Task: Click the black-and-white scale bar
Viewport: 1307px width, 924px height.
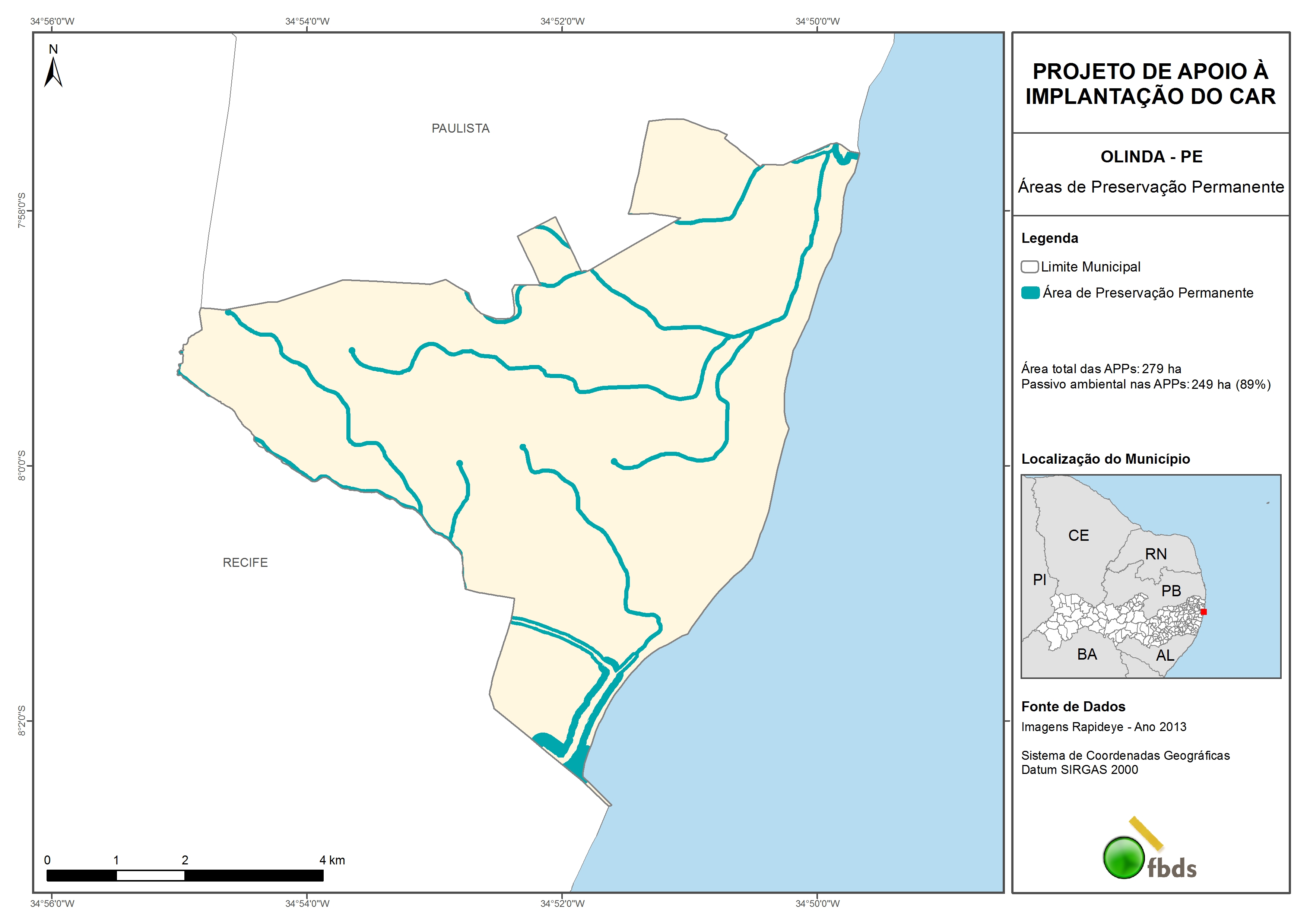Action: [184, 876]
